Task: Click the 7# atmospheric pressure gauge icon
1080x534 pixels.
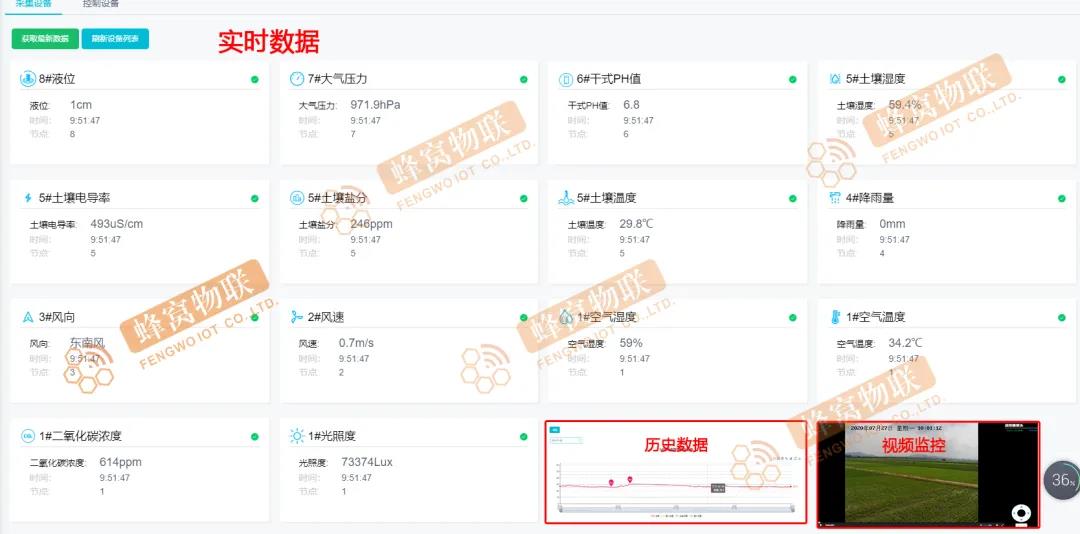Action: pyautogui.click(x=297, y=79)
